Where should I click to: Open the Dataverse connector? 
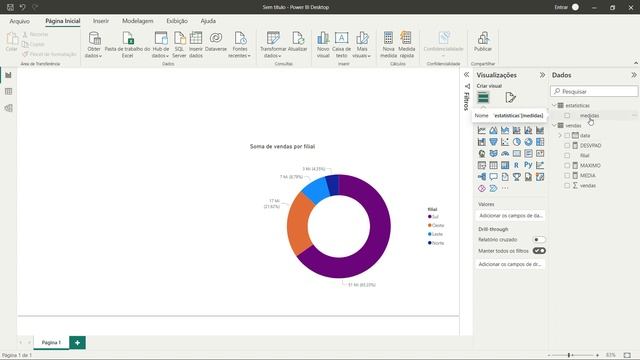(x=216, y=41)
